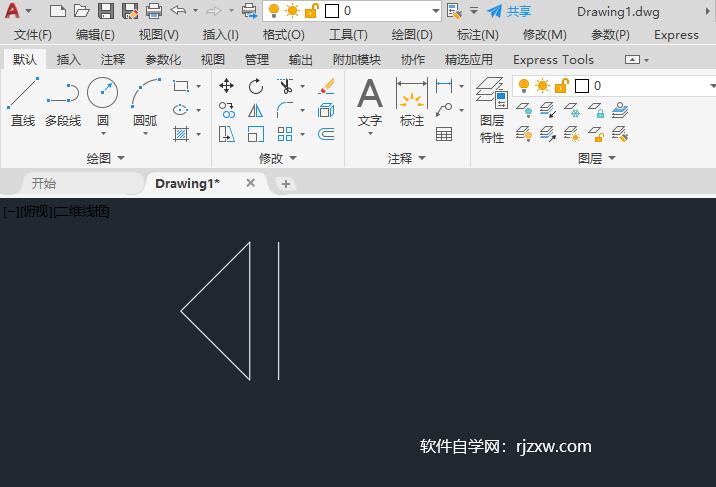Expand the Layers (图层) panel
The height and width of the screenshot is (487, 716).
click(x=597, y=158)
